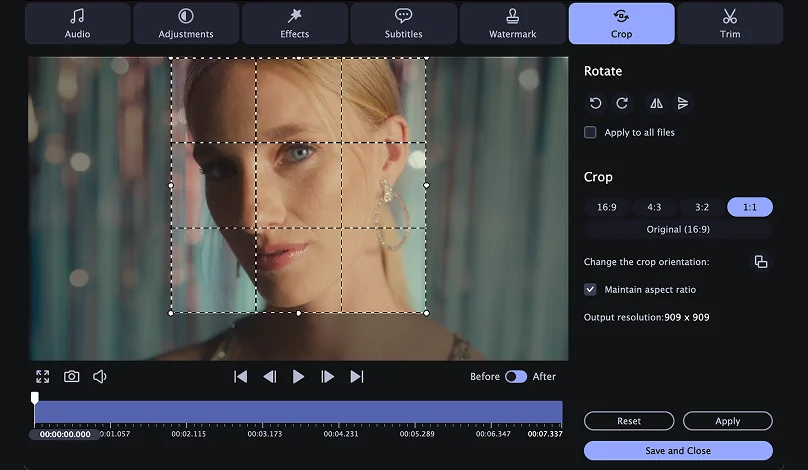Choose the 4:3 crop ratio
The height and width of the screenshot is (470, 808).
point(654,207)
